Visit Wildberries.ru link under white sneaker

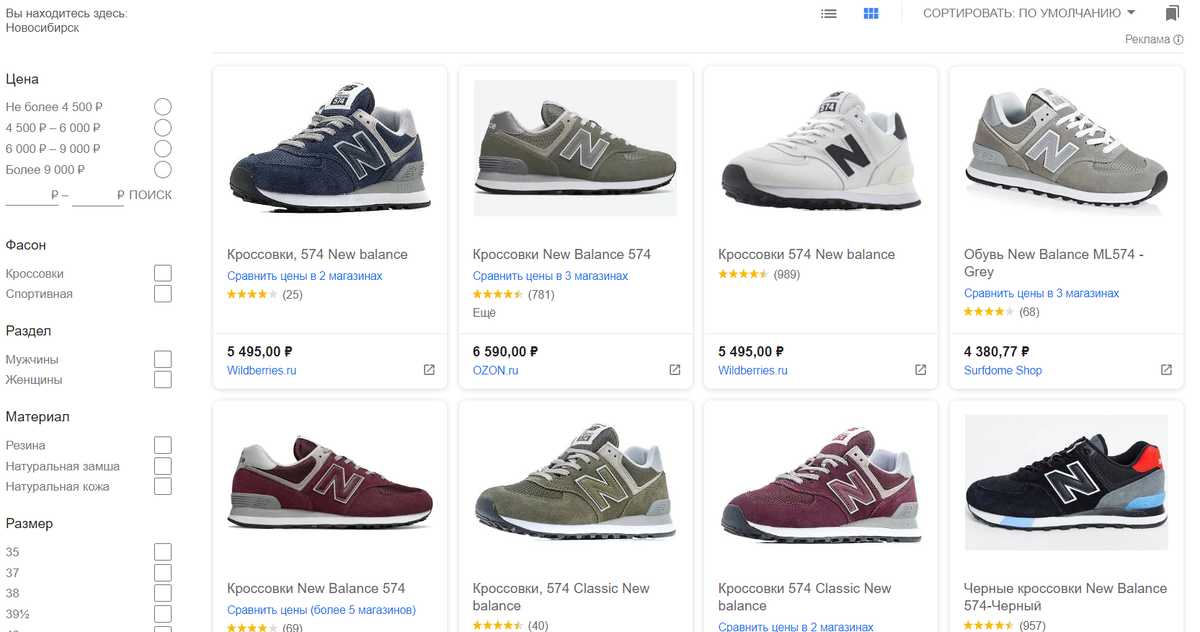tap(753, 370)
